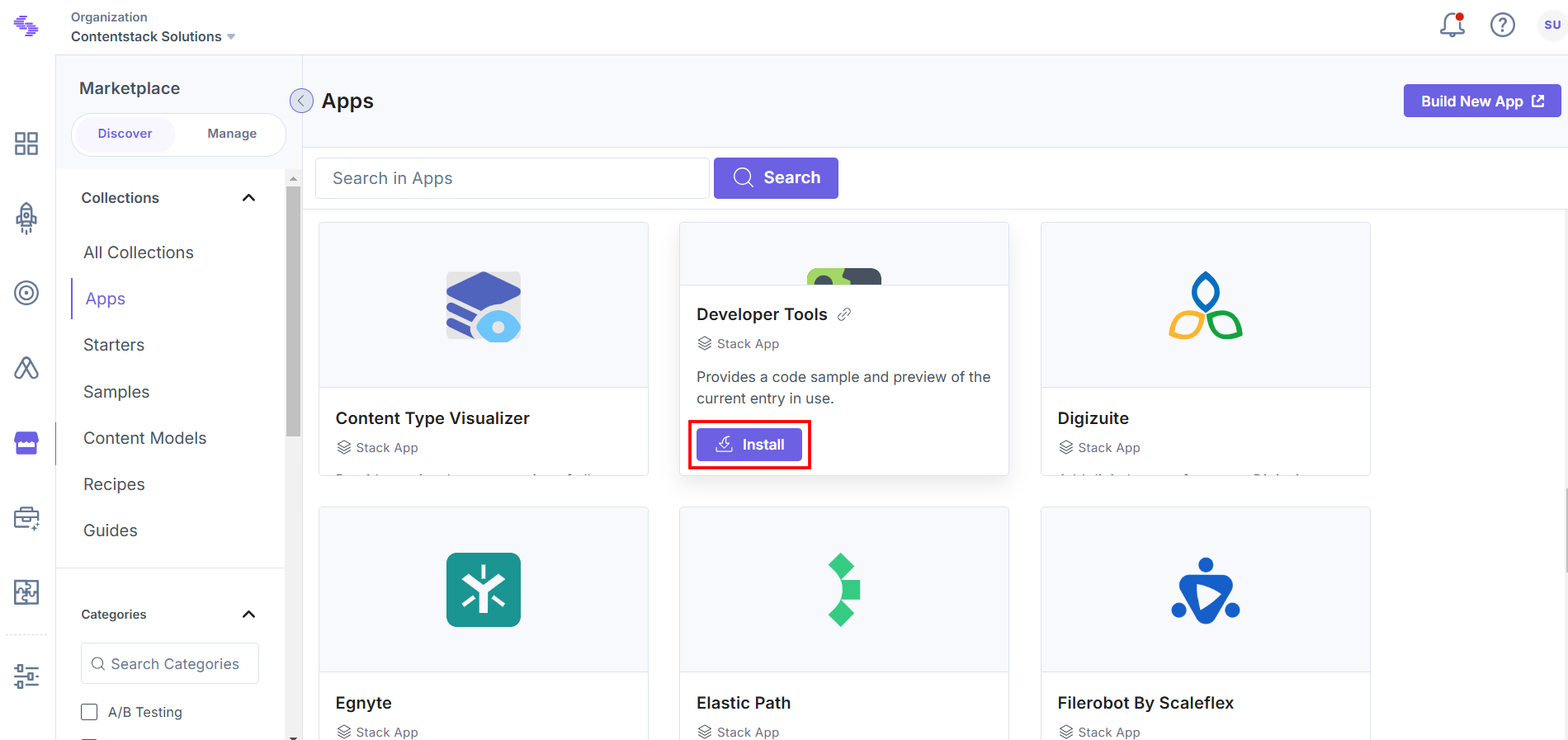Open the Content Type Visualizer title
The height and width of the screenshot is (740, 1568).
tap(432, 418)
